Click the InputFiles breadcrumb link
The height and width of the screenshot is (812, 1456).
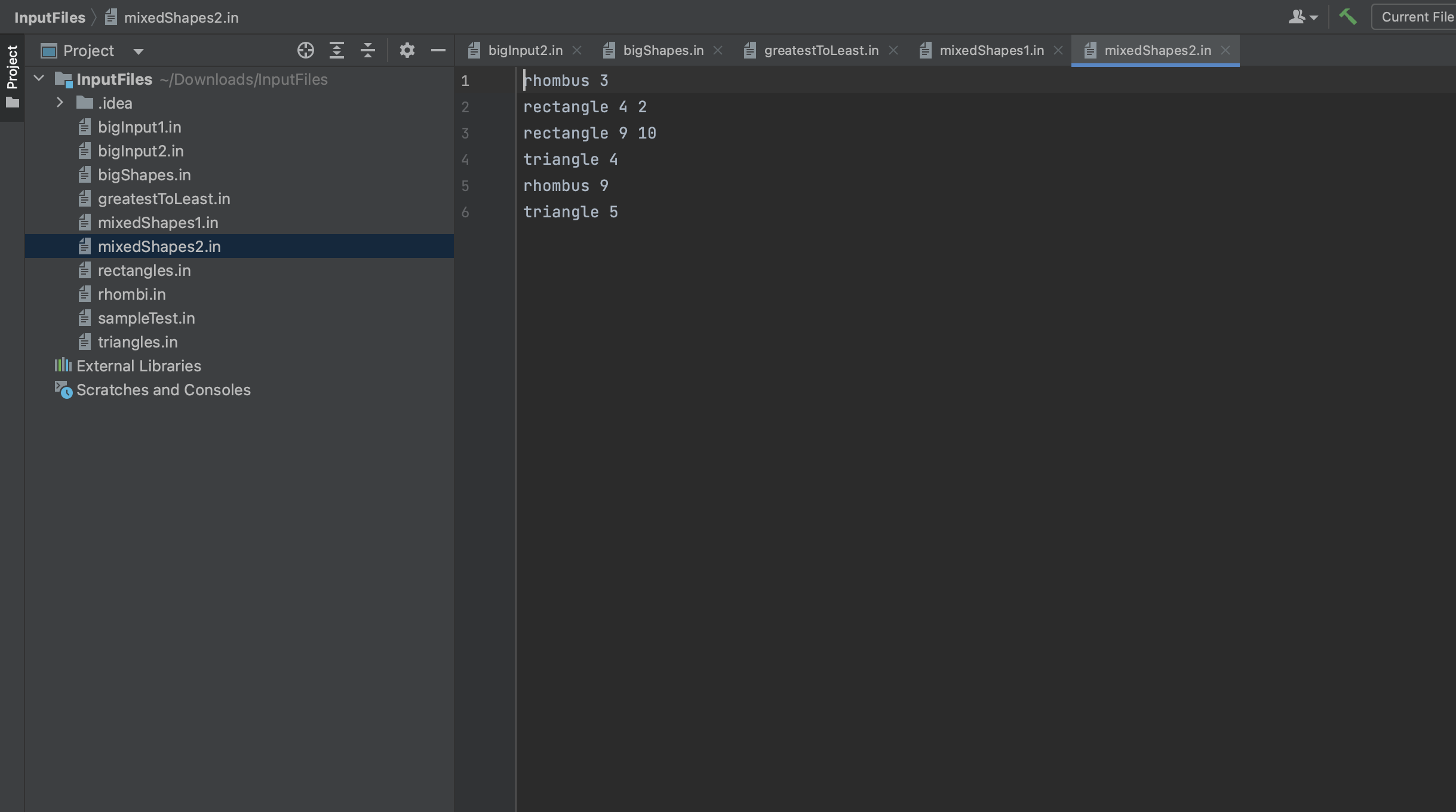pos(50,17)
